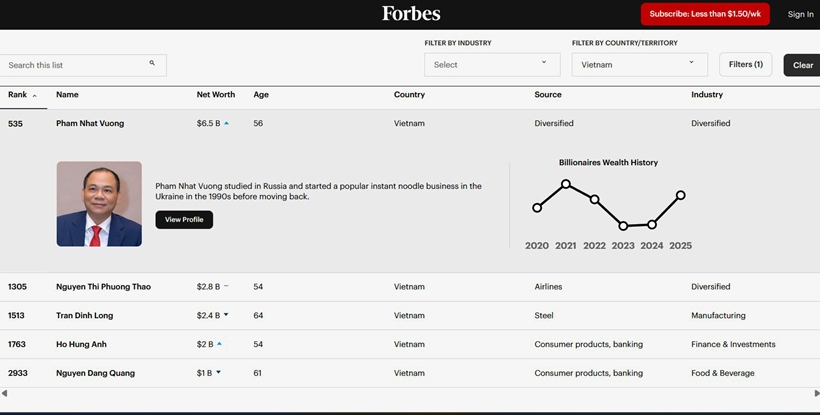The width and height of the screenshot is (820, 415).
Task: Click the up arrow beside $6.5 B
Action: 226,123
